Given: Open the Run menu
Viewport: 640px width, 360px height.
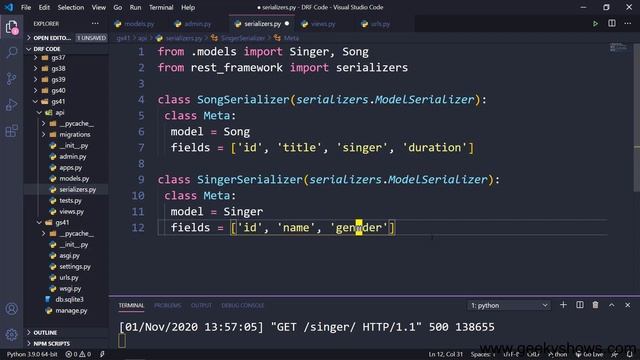Looking at the screenshot, I should (x=135, y=7).
